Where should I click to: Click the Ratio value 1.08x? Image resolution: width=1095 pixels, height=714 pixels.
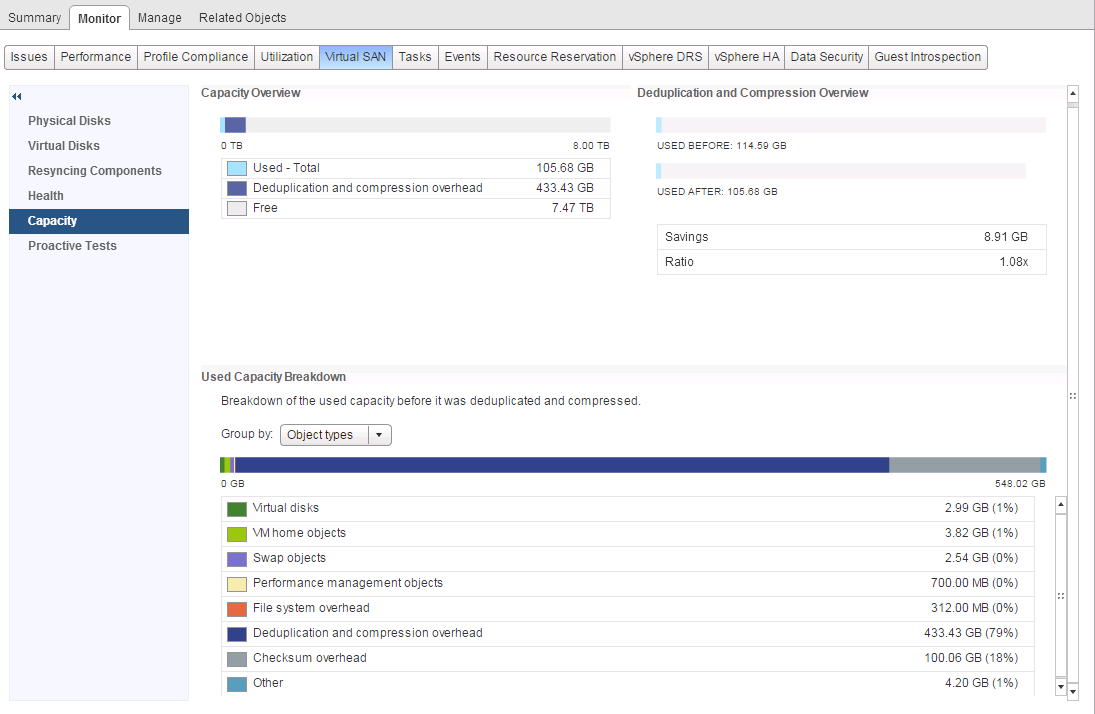pos(1013,262)
